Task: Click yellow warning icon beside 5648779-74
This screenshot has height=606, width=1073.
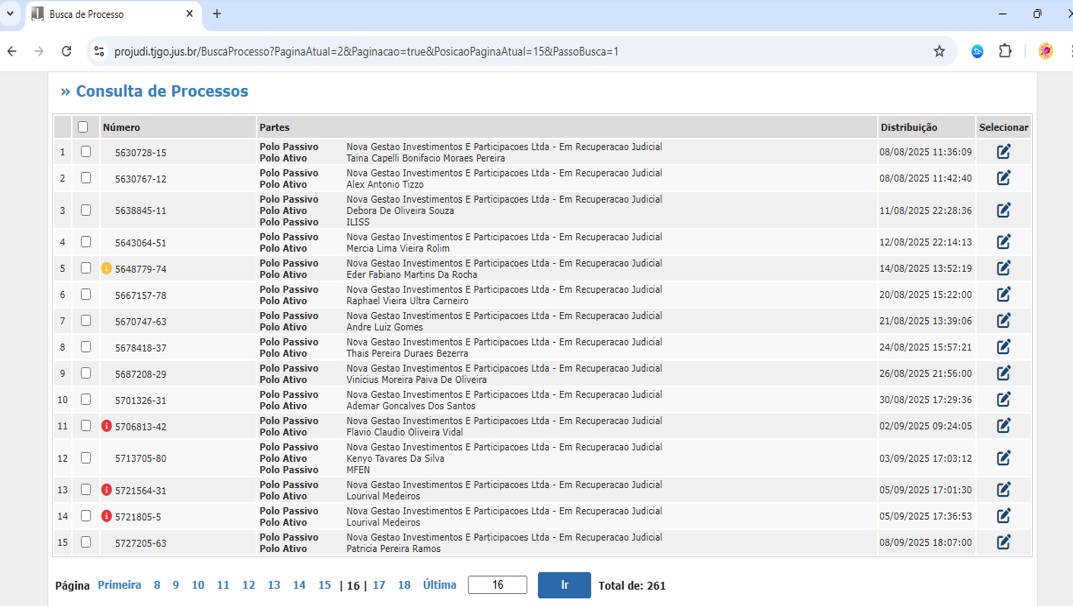Action: [x=107, y=269]
